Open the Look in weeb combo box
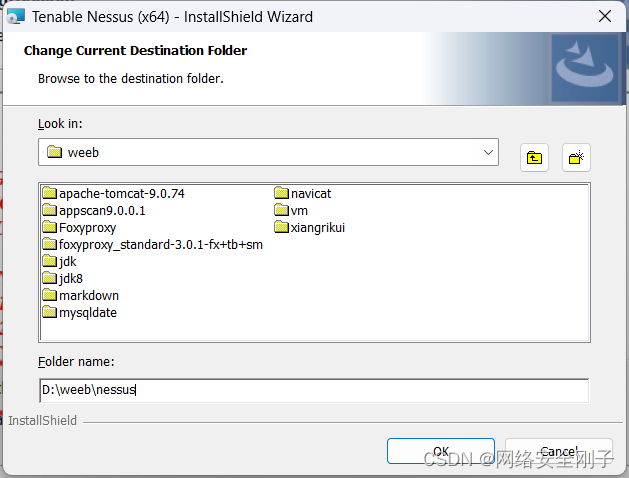 (x=268, y=152)
